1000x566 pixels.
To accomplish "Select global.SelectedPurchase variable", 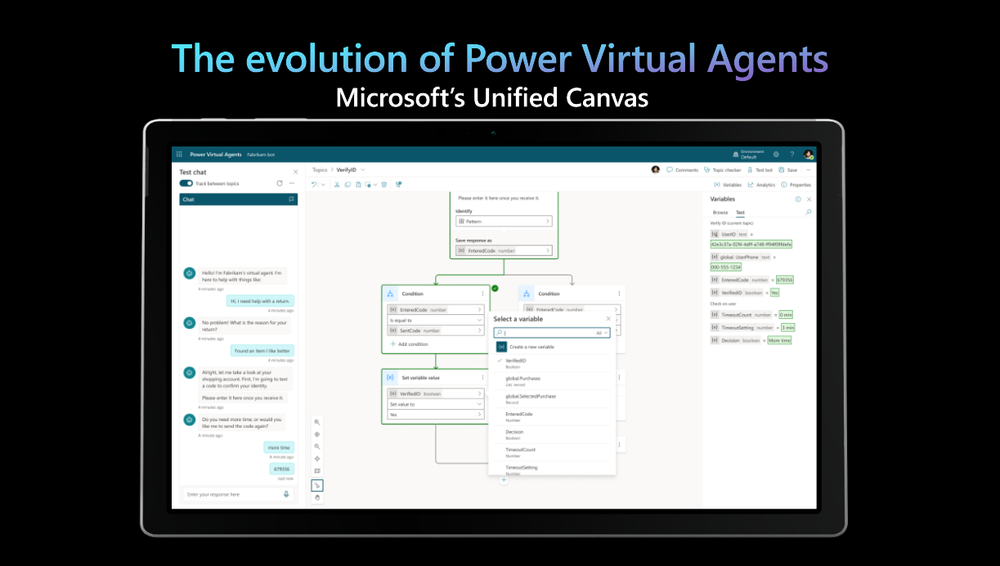I will [551, 399].
